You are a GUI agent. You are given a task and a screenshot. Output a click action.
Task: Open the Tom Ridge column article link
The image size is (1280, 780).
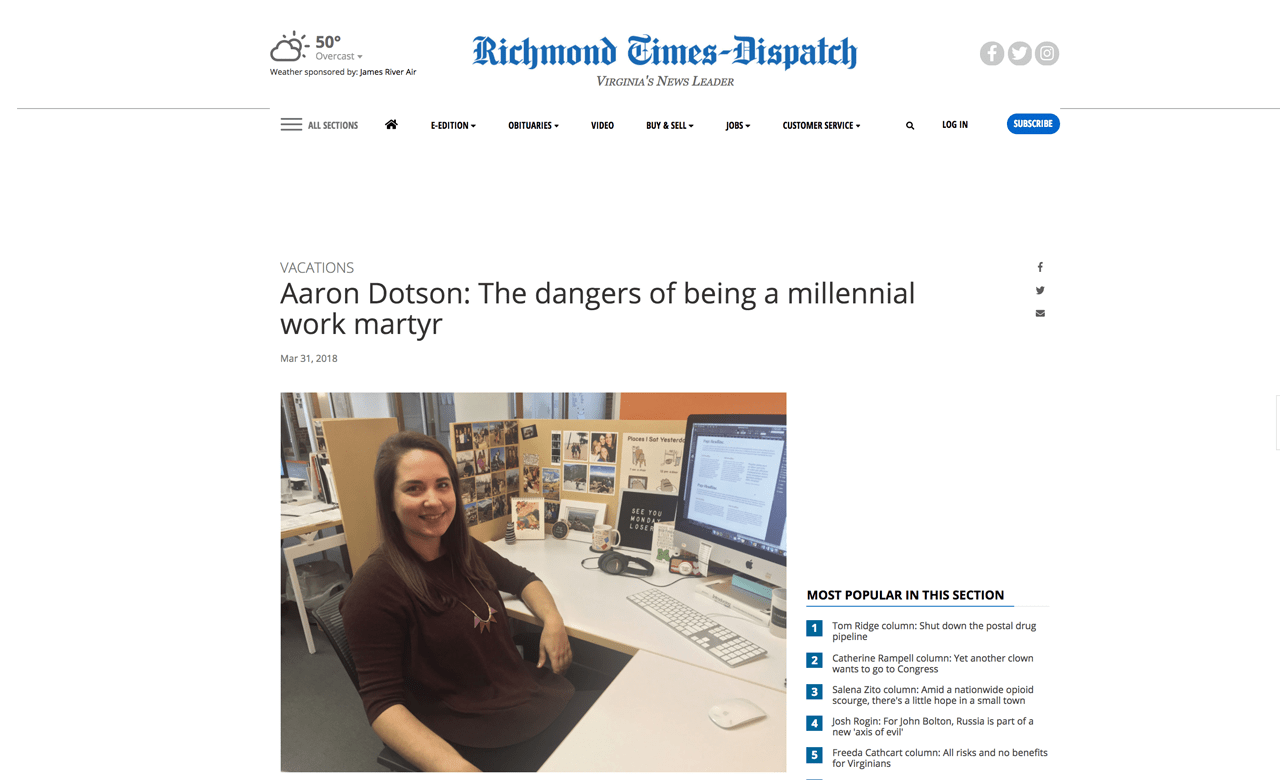(x=934, y=631)
